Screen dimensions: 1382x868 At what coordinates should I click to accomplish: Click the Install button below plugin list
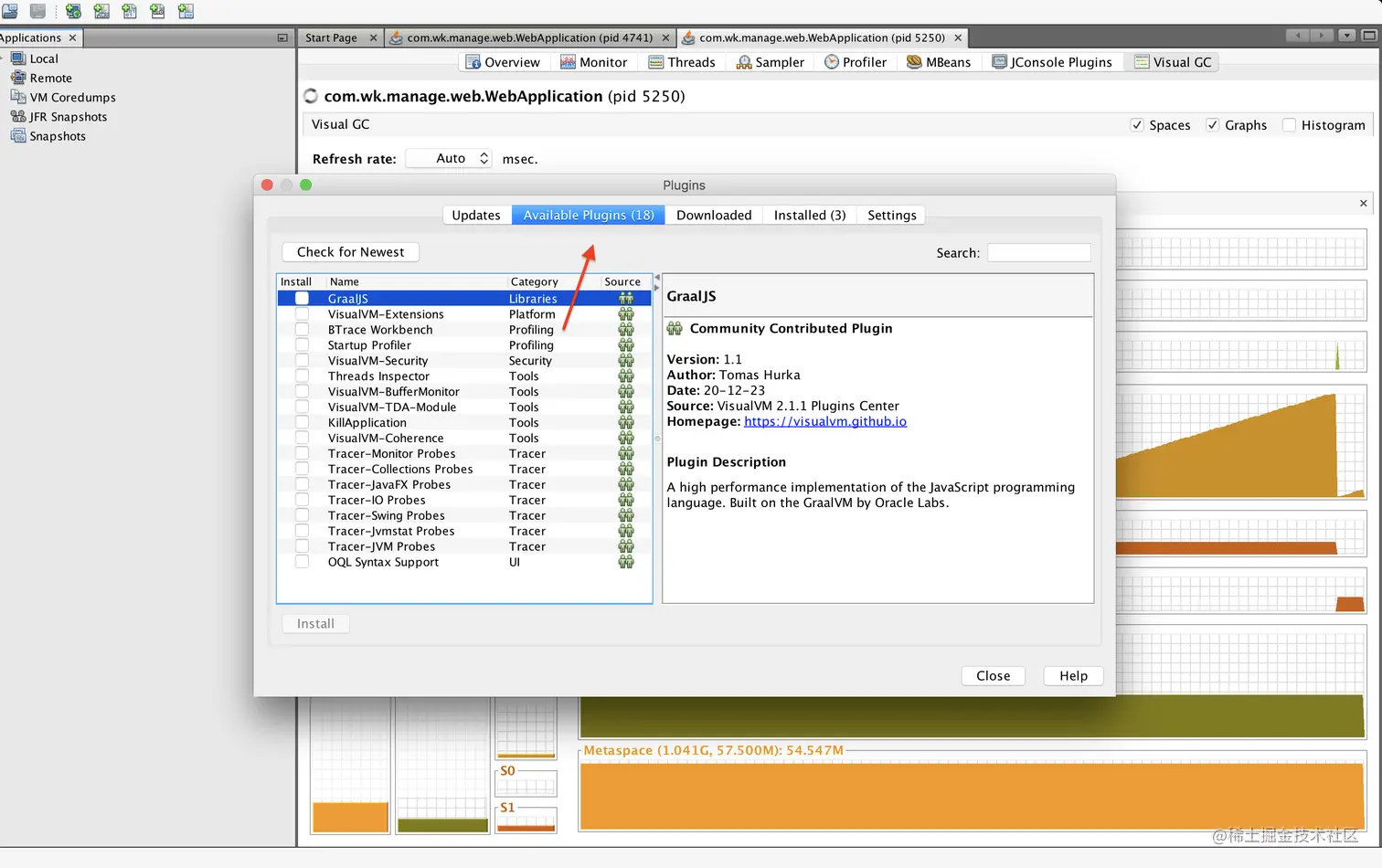pyautogui.click(x=315, y=623)
